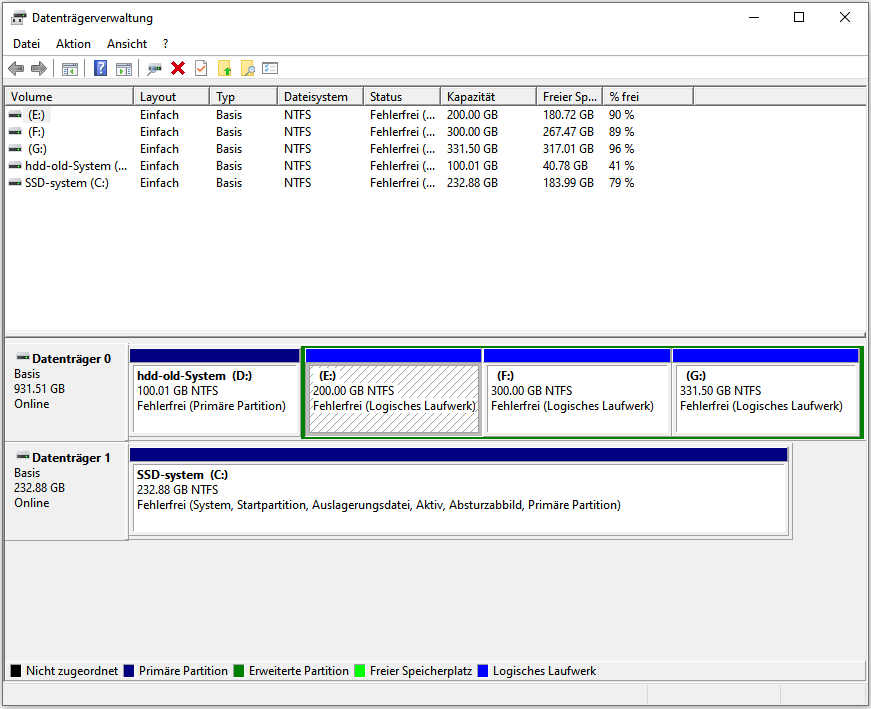
Task: Select the SSD-system (C:) volume row name
Action: pos(67,183)
